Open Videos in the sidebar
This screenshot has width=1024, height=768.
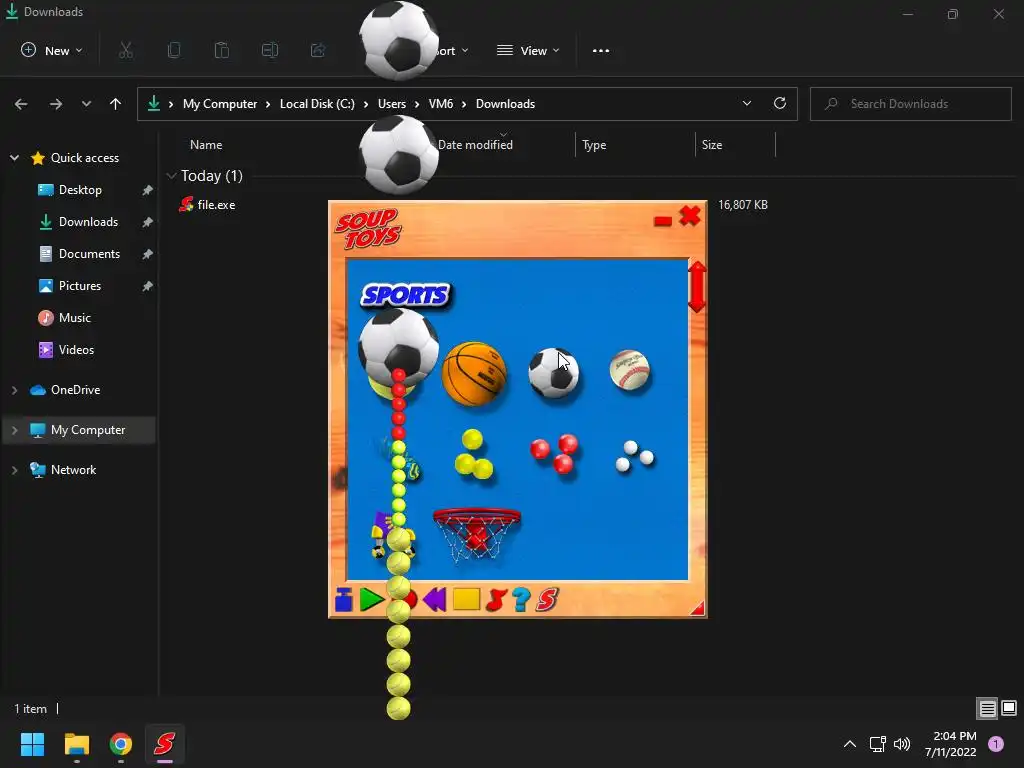(76, 350)
